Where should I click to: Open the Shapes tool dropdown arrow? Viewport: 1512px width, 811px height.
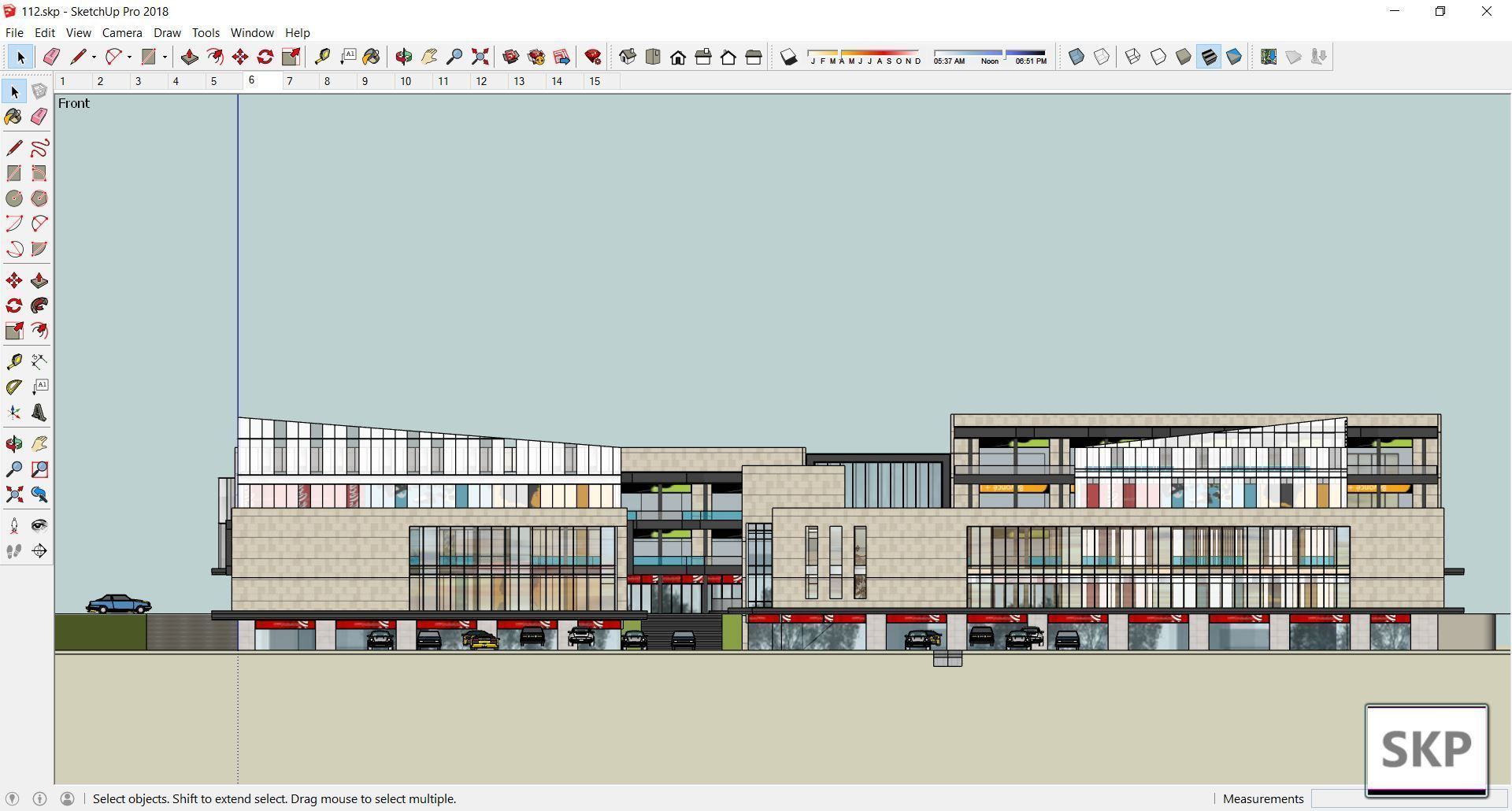coord(165,57)
